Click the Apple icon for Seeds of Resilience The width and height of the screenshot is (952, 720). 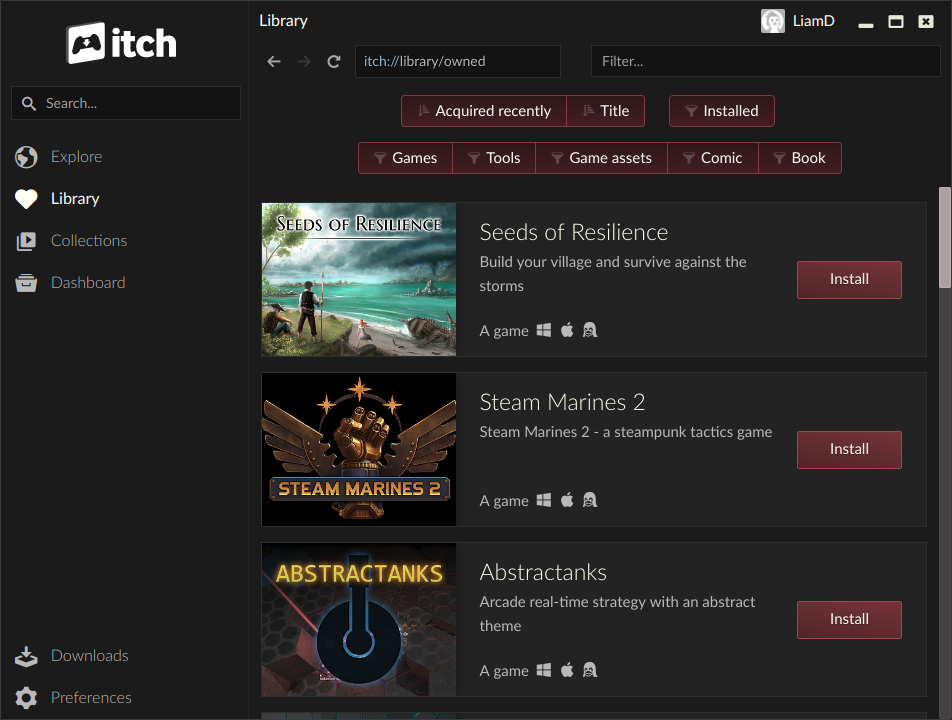click(567, 330)
